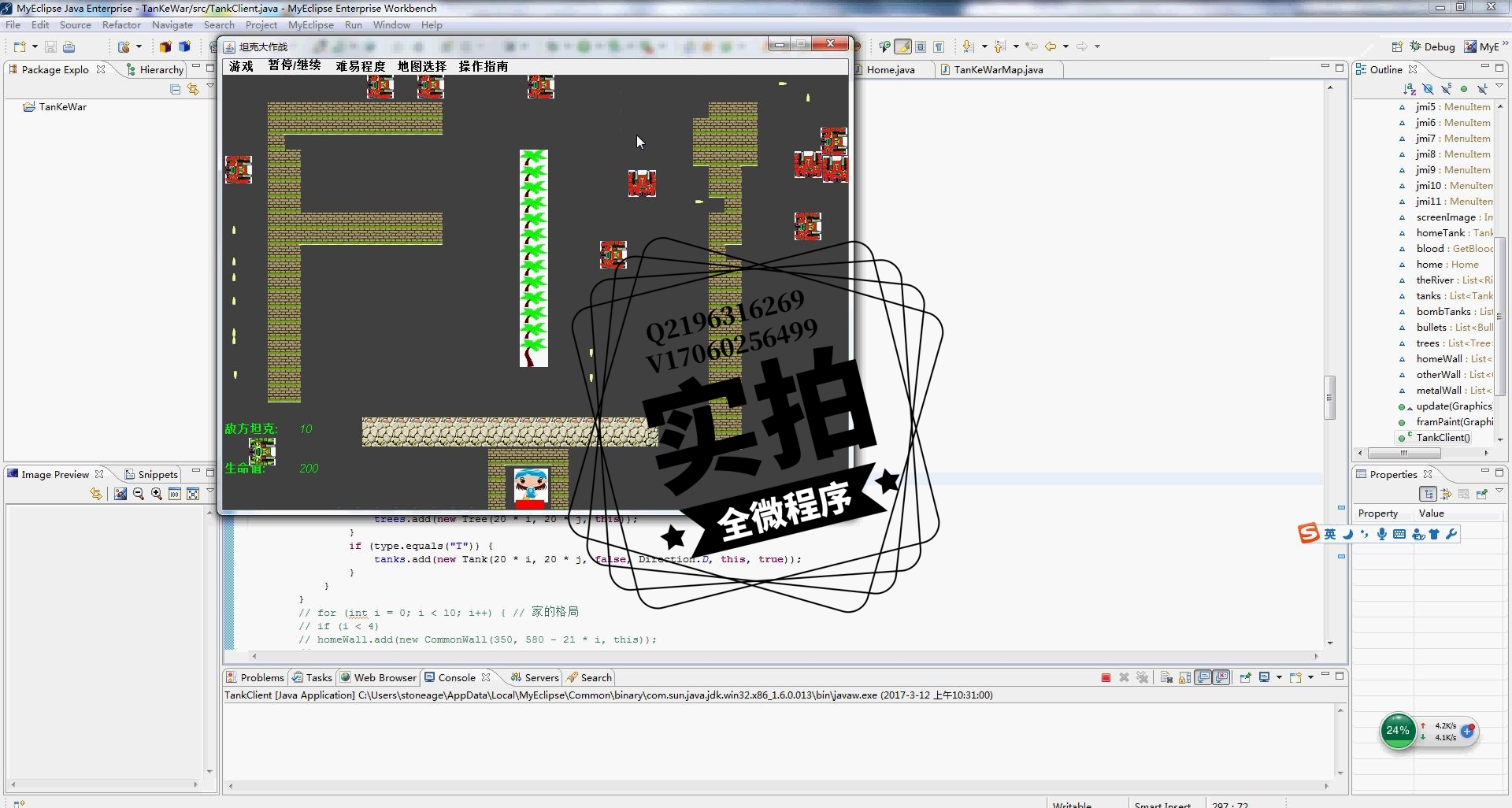Click Show Categories icon in Properties
This screenshot has height=808, width=1512.
click(x=1429, y=495)
